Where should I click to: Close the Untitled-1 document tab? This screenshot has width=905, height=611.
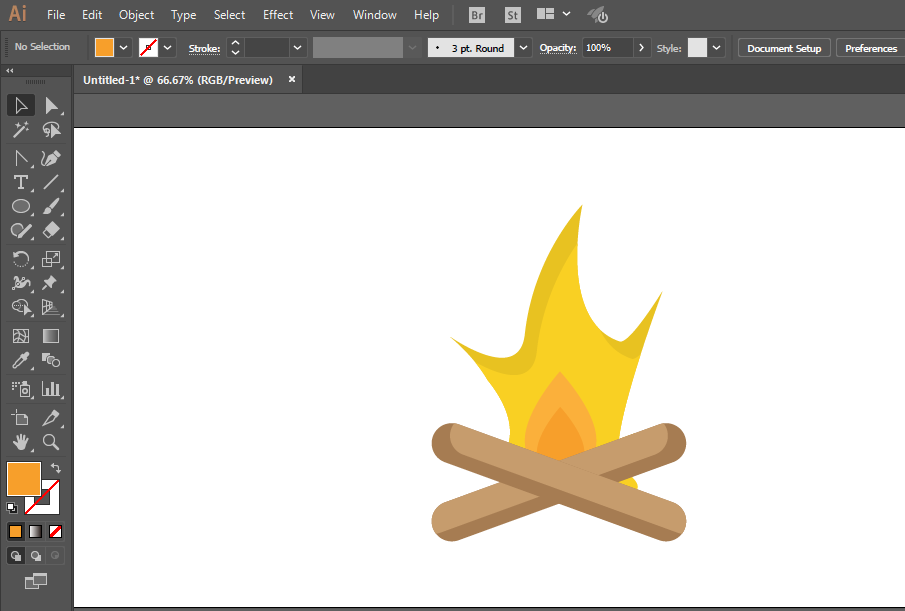pyautogui.click(x=292, y=79)
